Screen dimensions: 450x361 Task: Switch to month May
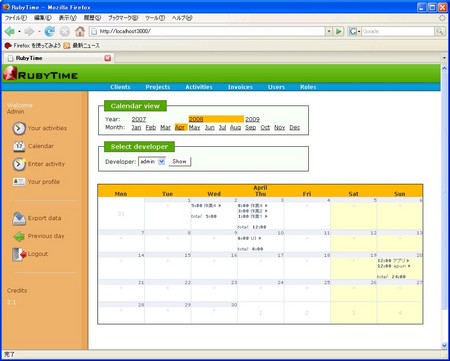coord(194,127)
